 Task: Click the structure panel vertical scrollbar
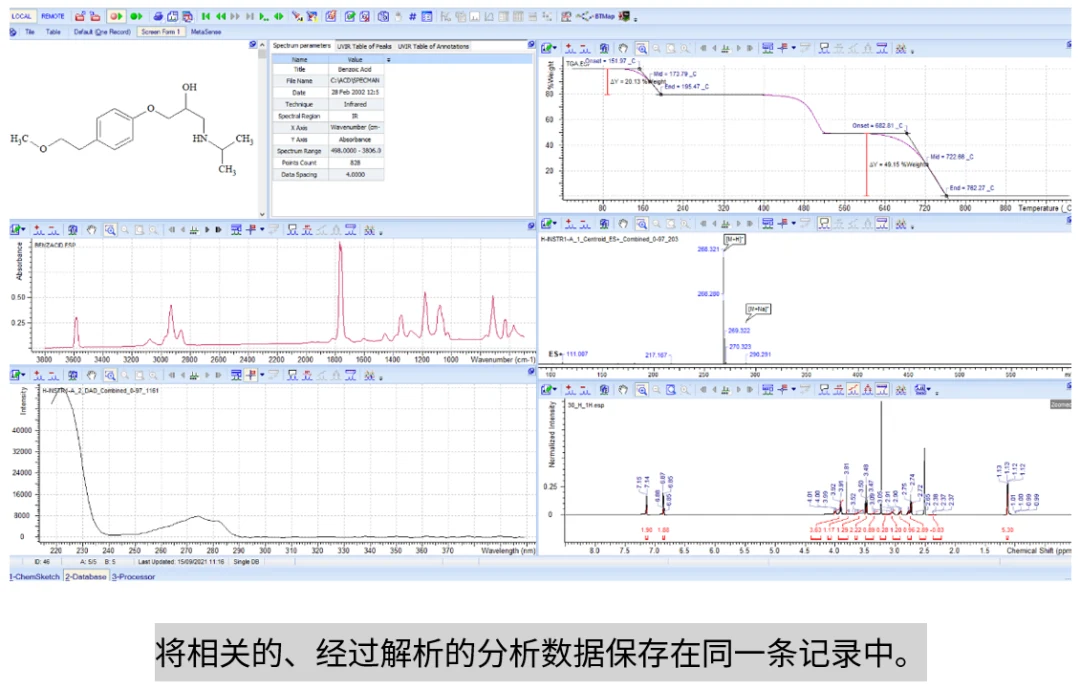click(262, 131)
